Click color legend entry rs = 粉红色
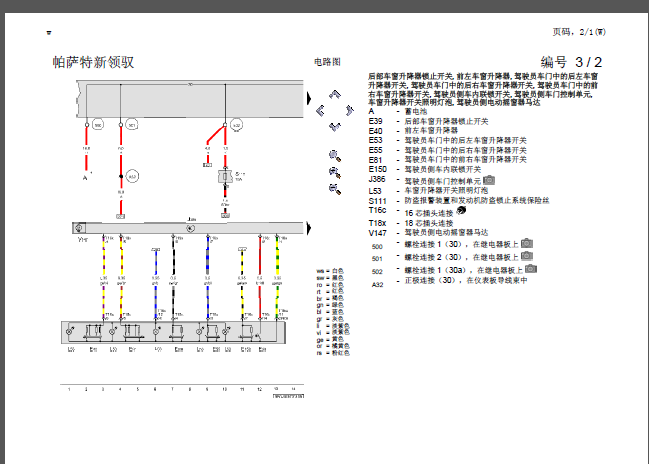The height and width of the screenshot is (464, 649). pyautogui.click(x=333, y=353)
